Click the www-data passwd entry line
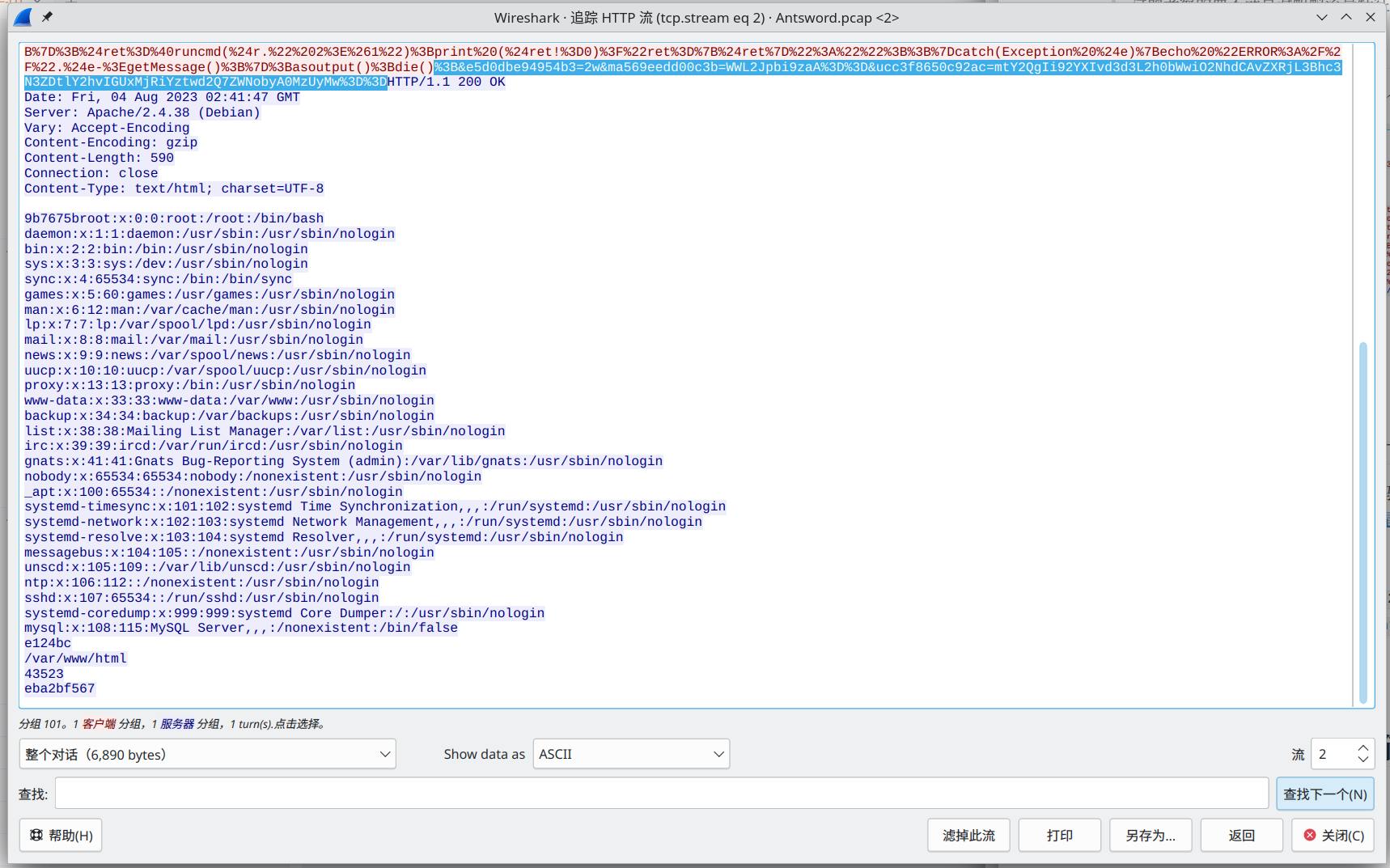The width and height of the screenshot is (1390, 868). pyautogui.click(x=229, y=400)
